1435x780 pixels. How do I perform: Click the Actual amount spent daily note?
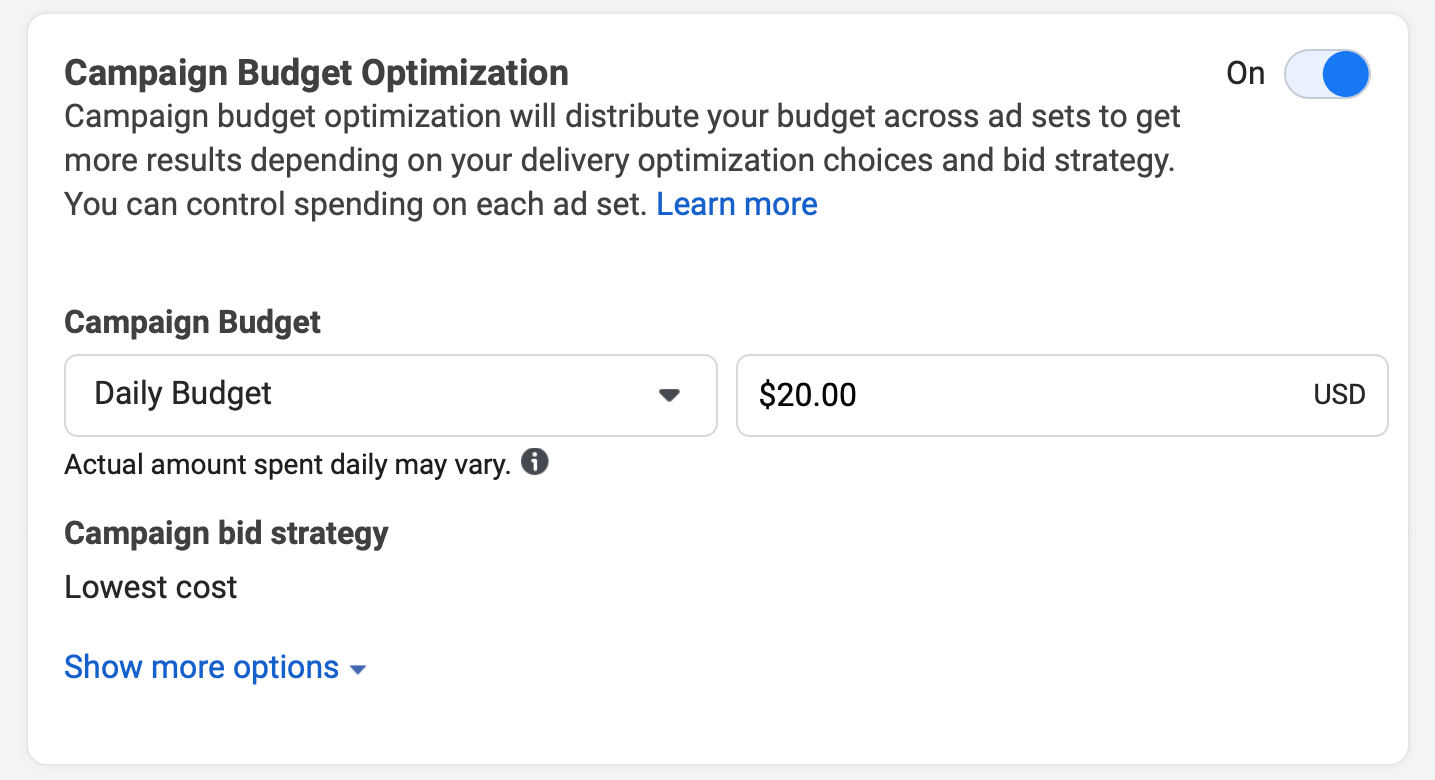pyautogui.click(x=288, y=465)
